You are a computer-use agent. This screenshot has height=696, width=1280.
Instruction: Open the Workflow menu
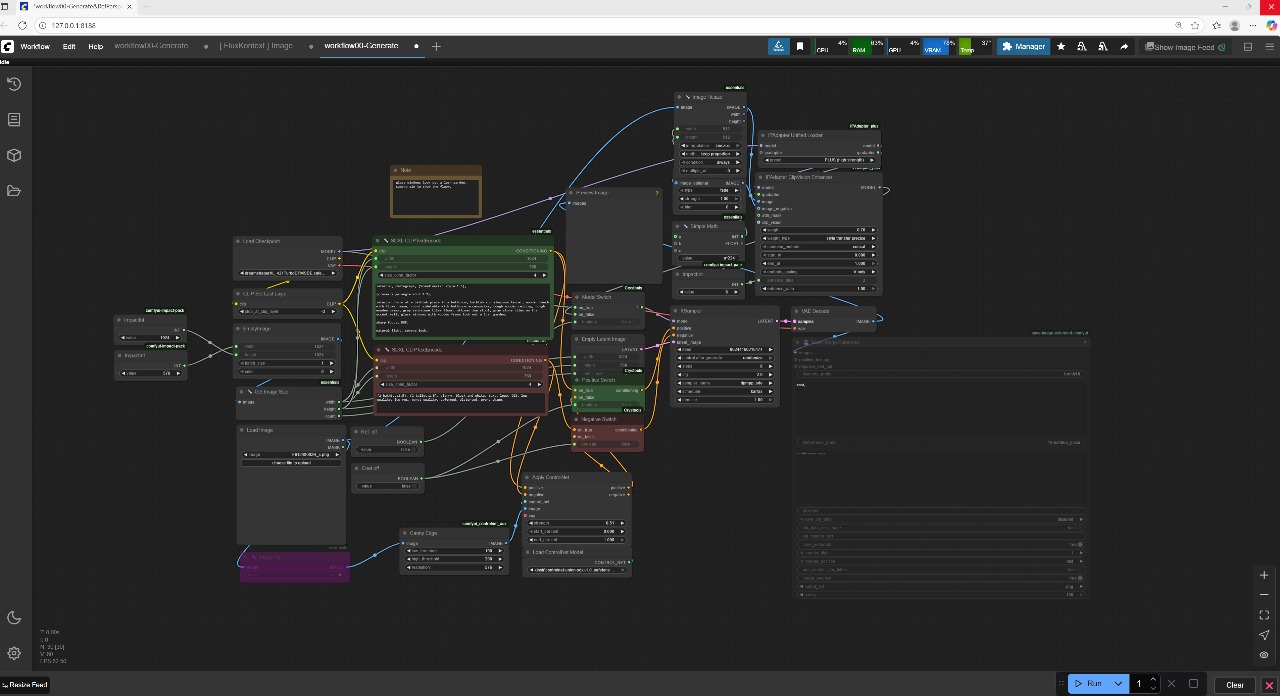pos(35,47)
